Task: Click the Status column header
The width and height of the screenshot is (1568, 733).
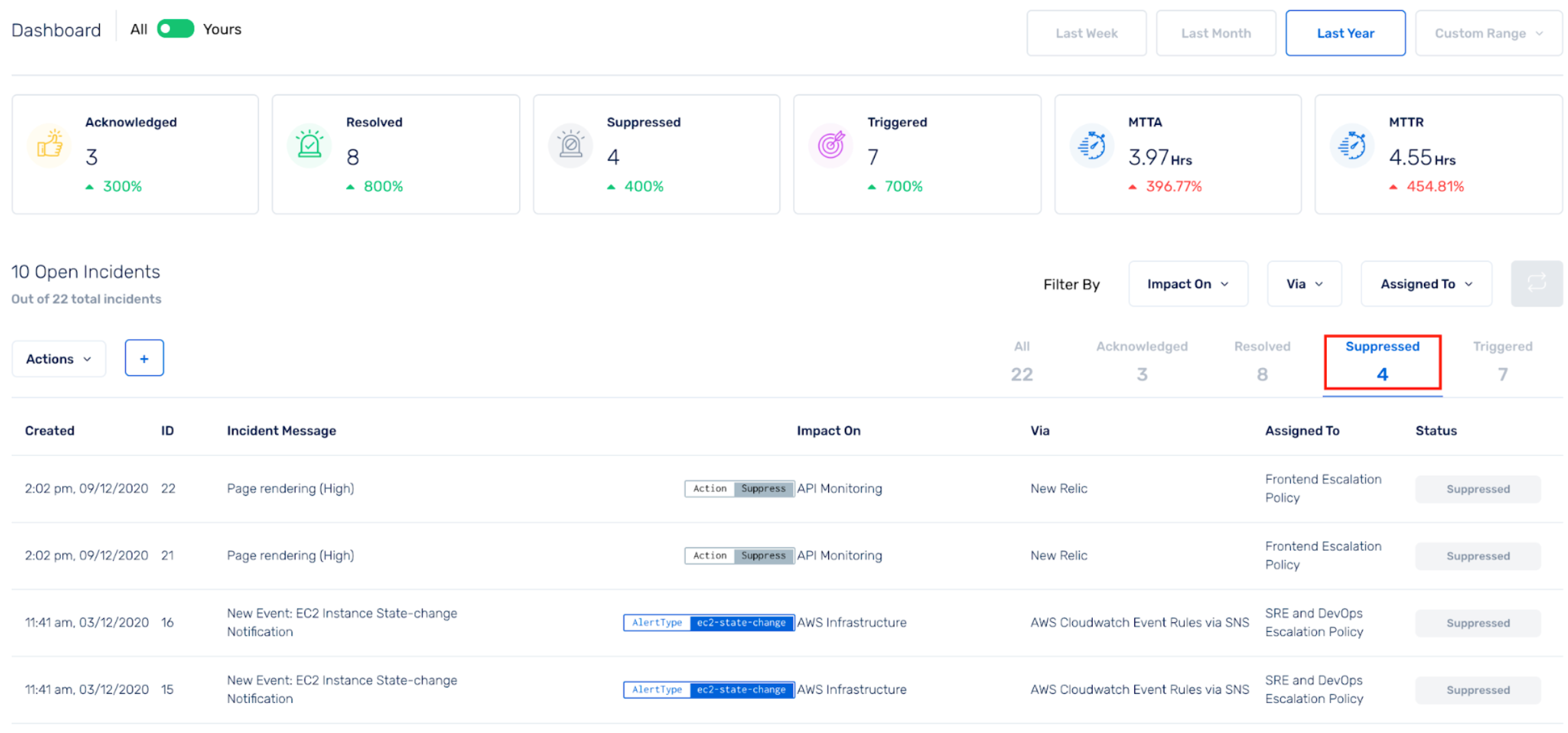Action: click(x=1436, y=431)
